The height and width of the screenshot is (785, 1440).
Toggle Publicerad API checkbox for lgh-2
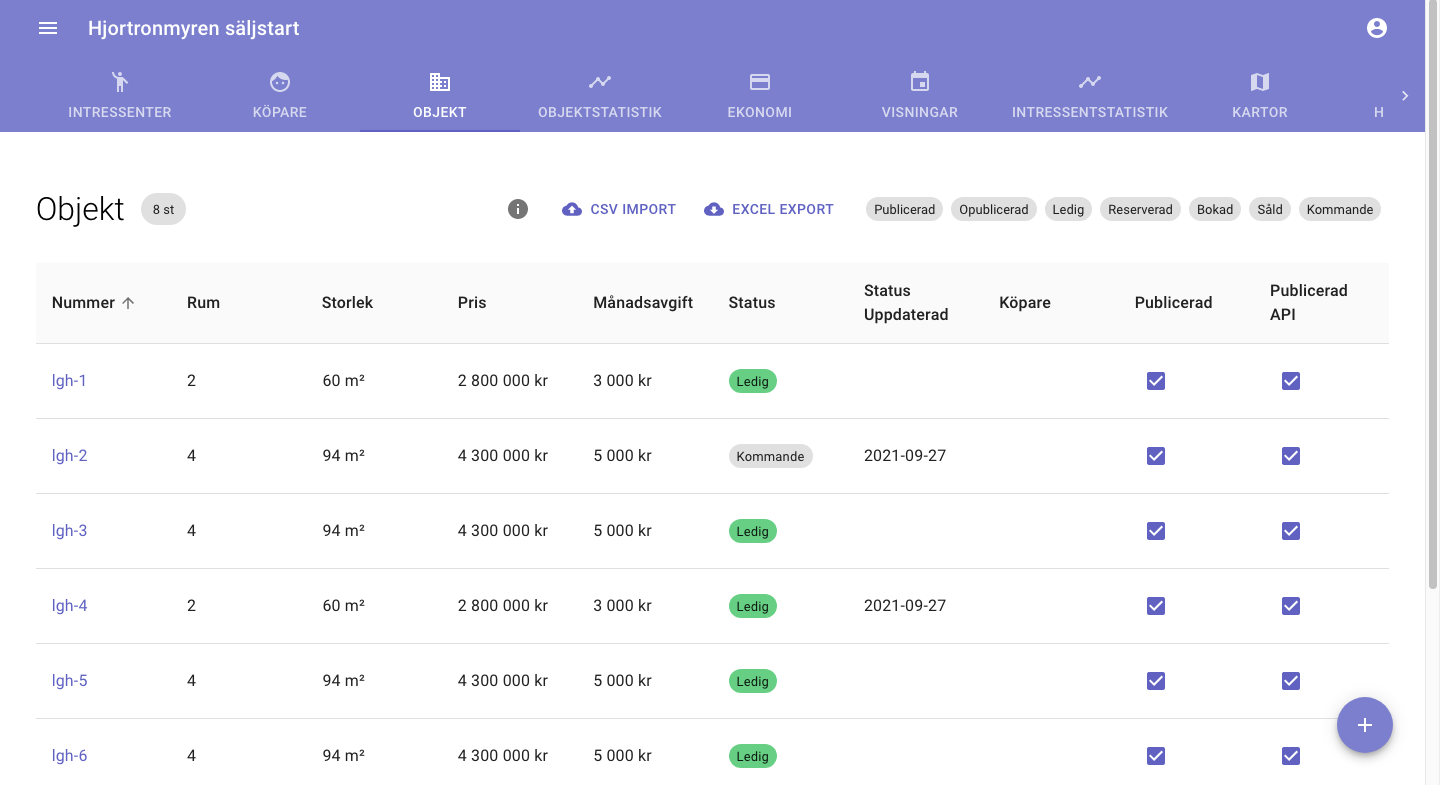coord(1291,456)
